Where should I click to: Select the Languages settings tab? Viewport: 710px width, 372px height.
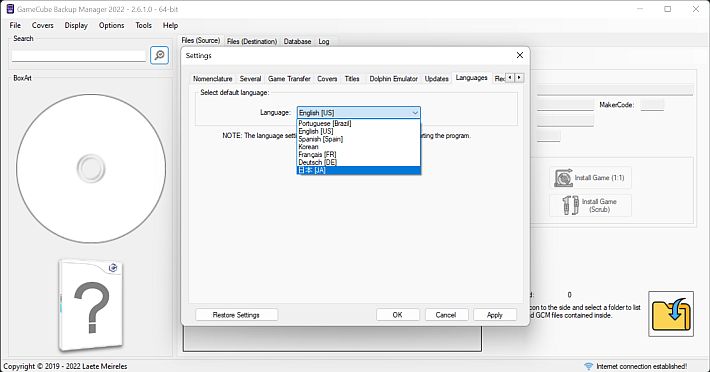pyautogui.click(x=471, y=78)
